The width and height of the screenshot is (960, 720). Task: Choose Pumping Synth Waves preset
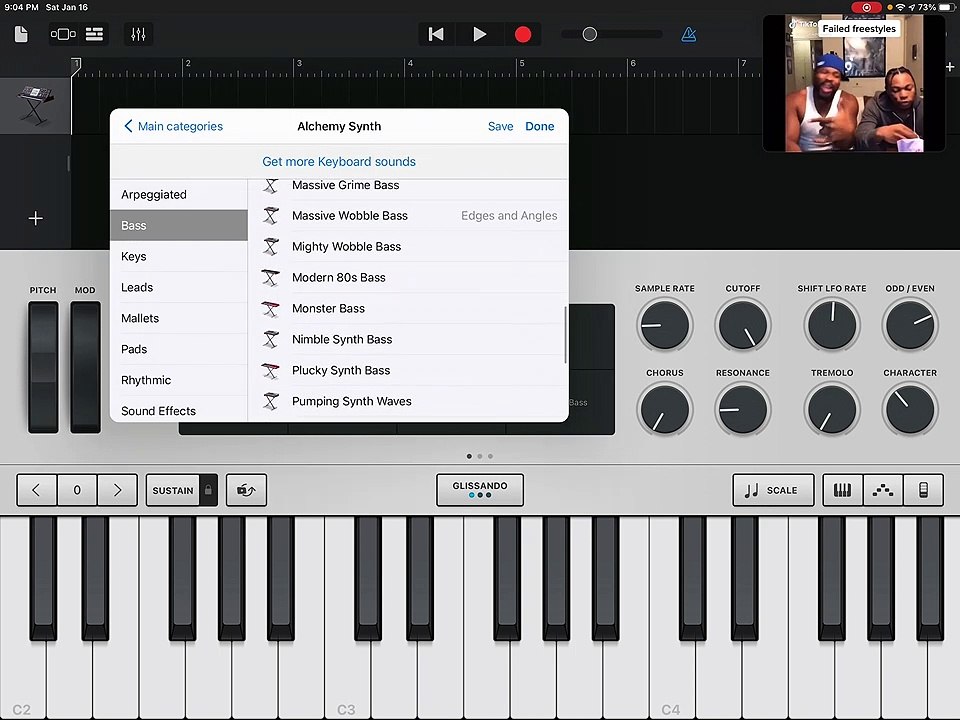point(408,402)
